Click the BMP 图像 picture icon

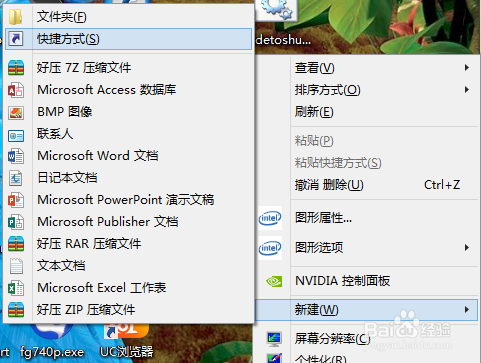coord(16,112)
